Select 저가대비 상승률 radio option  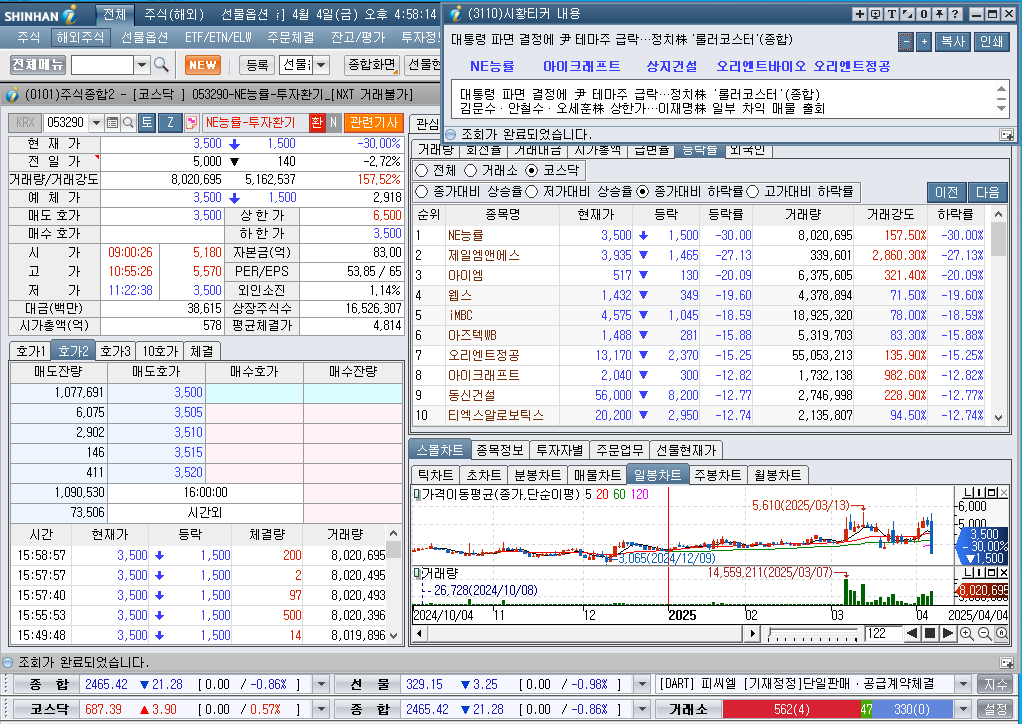click(x=532, y=192)
